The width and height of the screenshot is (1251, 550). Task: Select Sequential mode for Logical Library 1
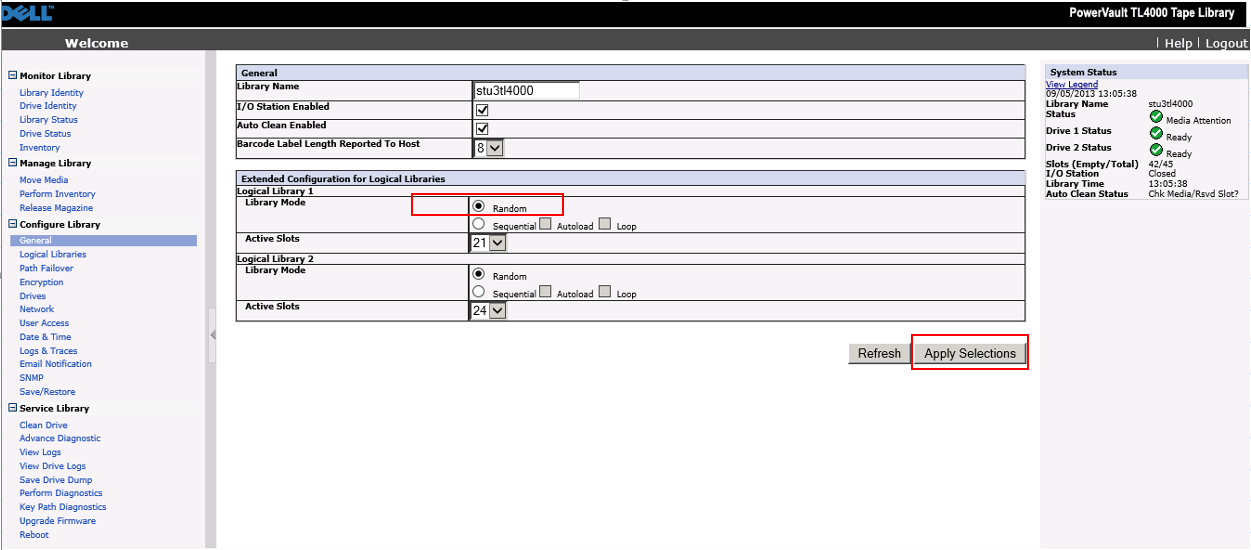pyautogui.click(x=478, y=224)
